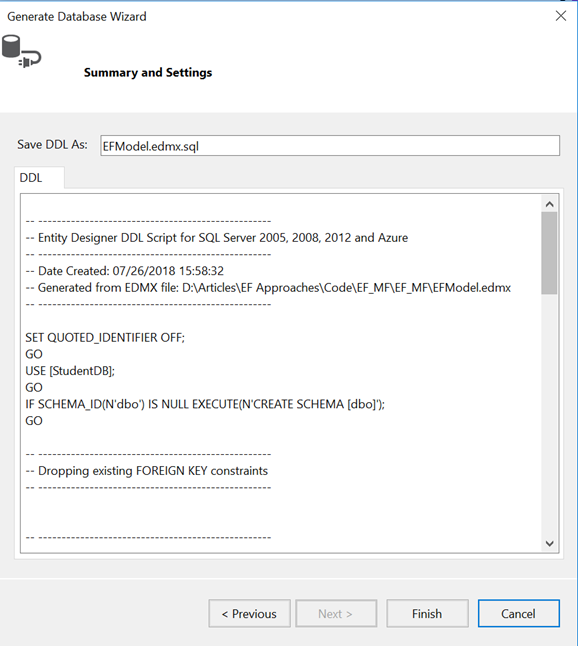Go back with the Previous button
The image size is (578, 646).
point(249,613)
